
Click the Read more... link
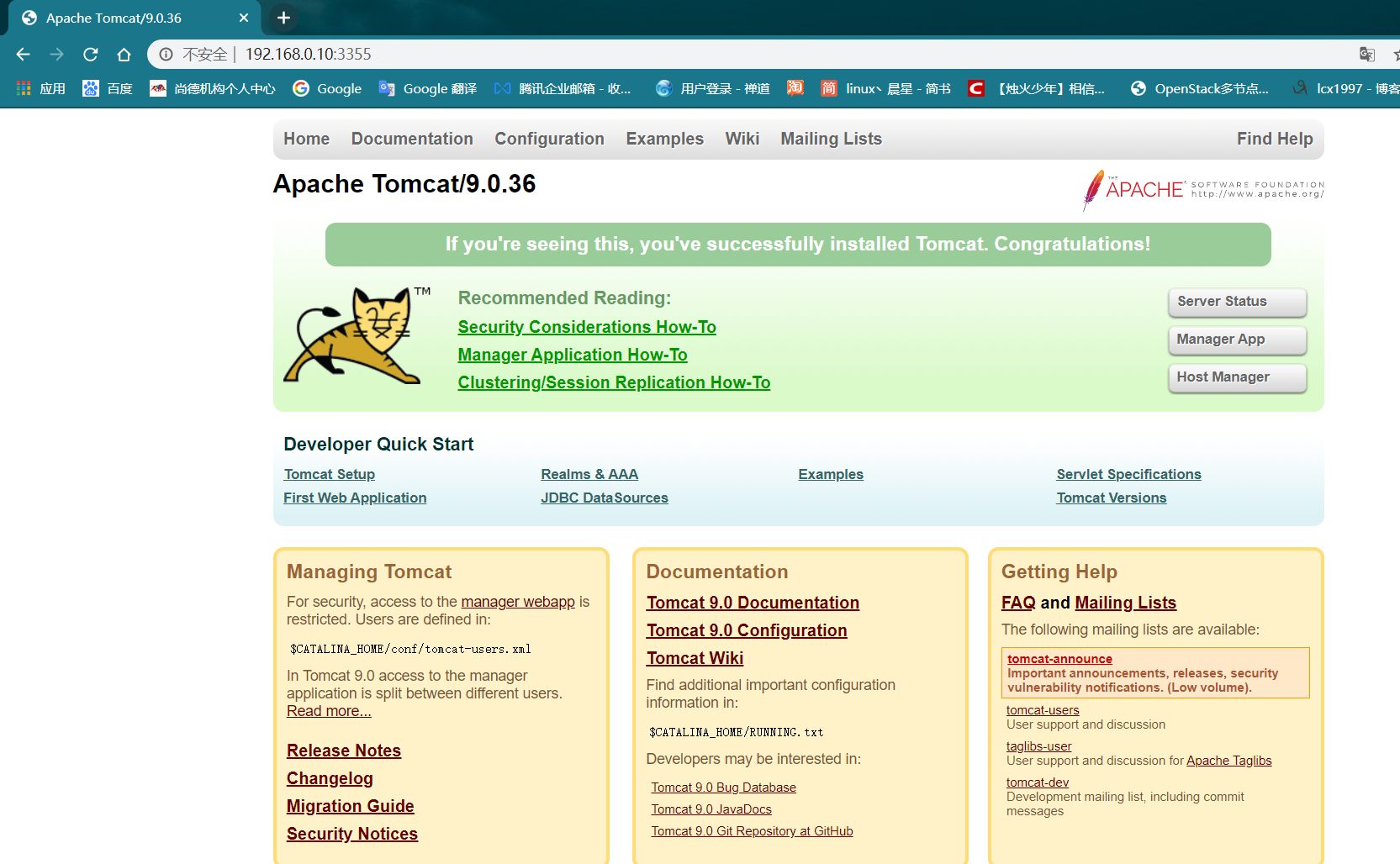click(329, 711)
